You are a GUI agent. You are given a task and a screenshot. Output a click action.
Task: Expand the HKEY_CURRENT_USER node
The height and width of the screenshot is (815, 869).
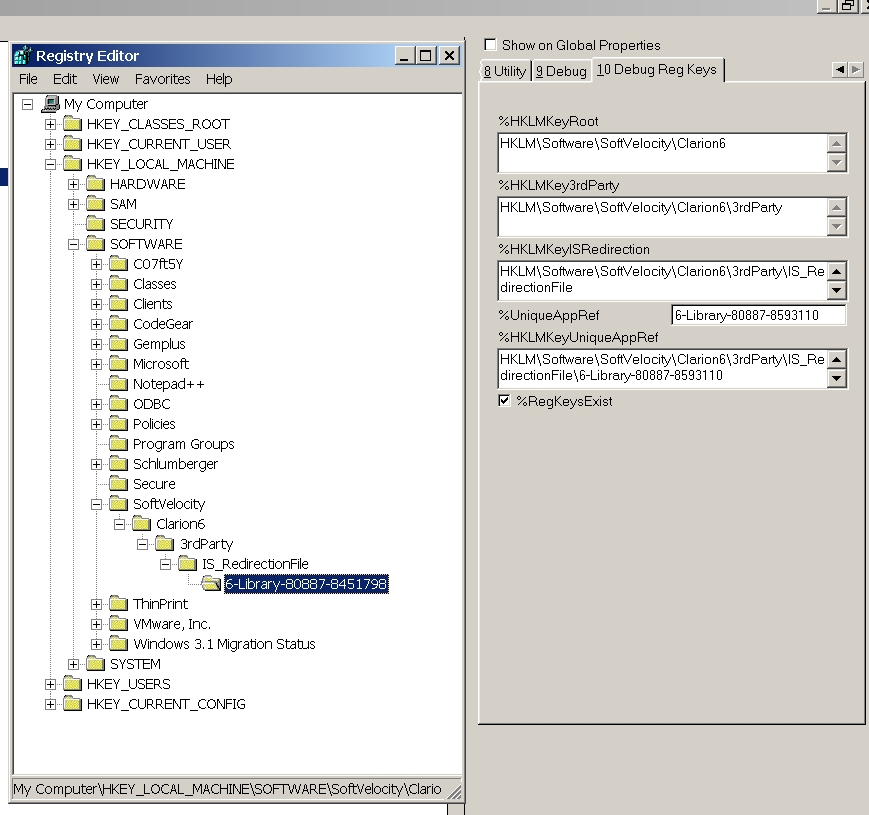click(50, 144)
